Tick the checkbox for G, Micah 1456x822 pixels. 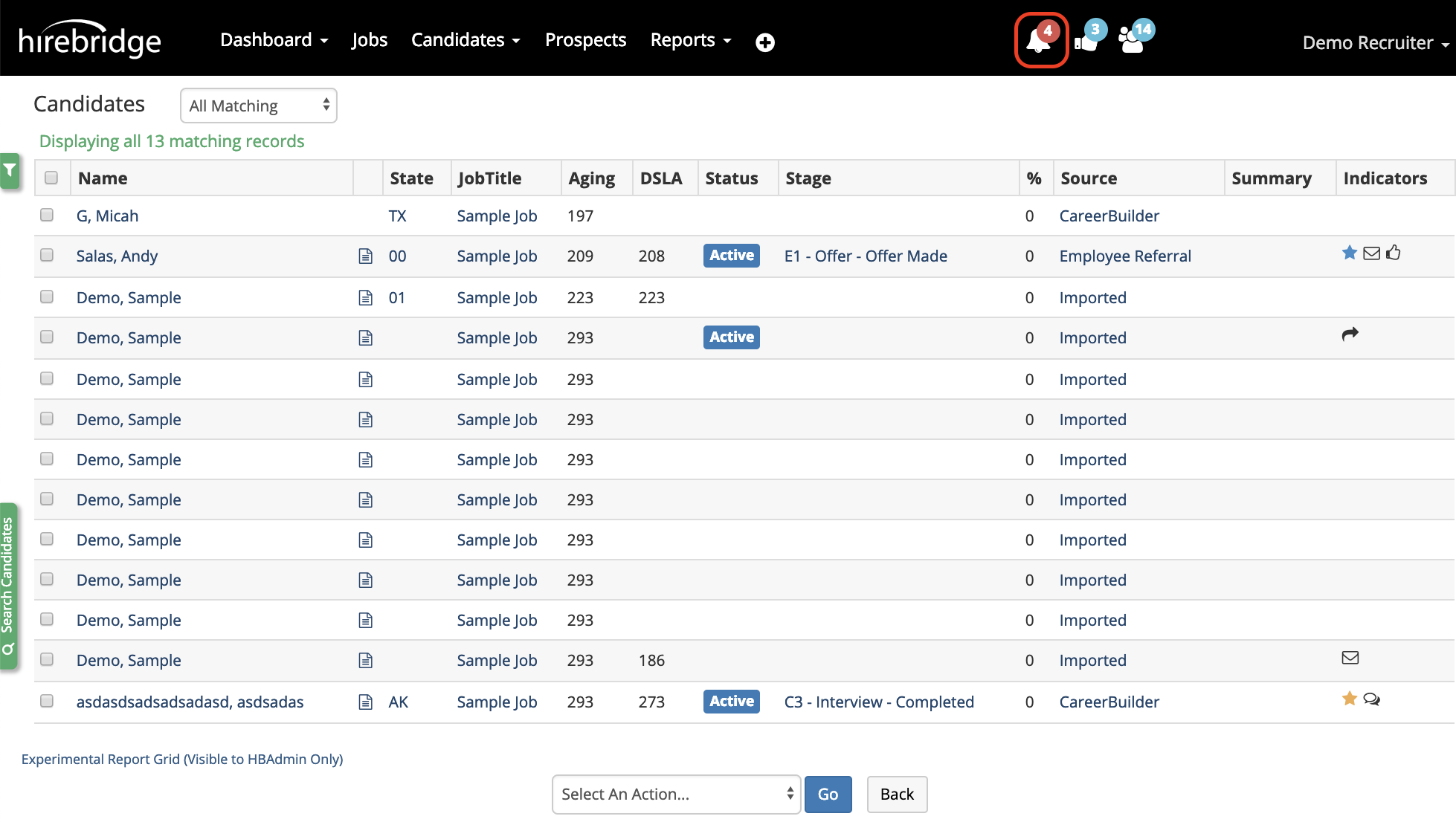pos(47,216)
